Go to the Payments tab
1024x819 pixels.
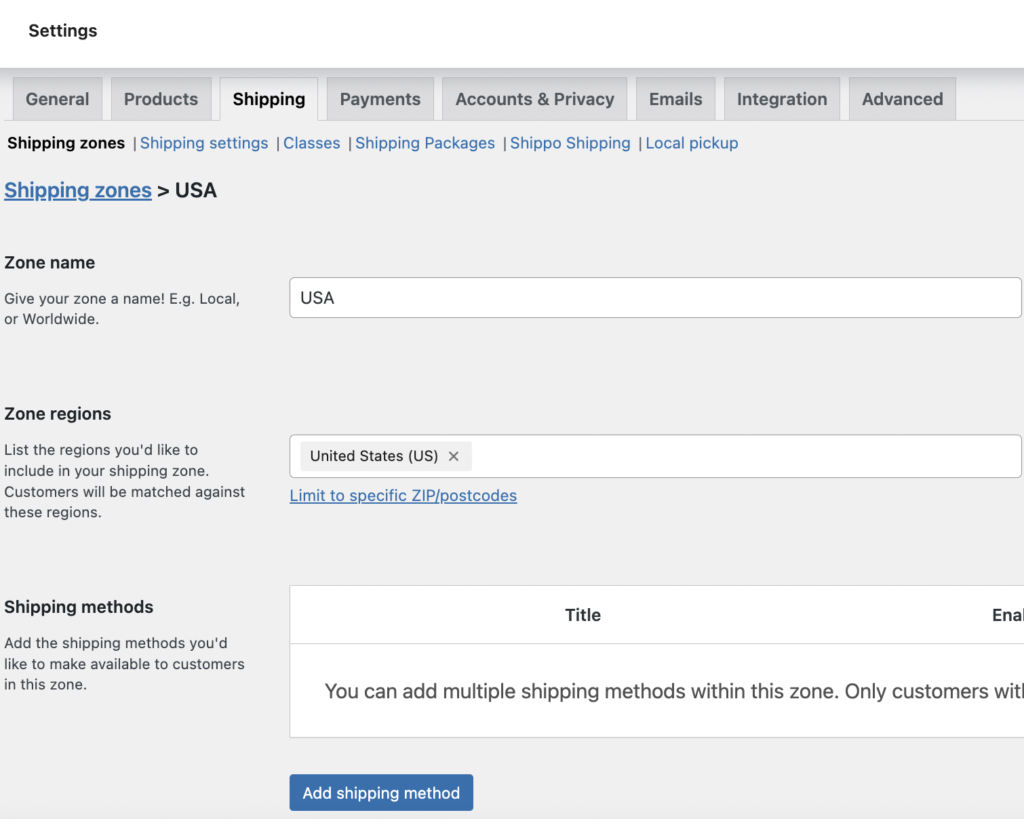(x=380, y=99)
